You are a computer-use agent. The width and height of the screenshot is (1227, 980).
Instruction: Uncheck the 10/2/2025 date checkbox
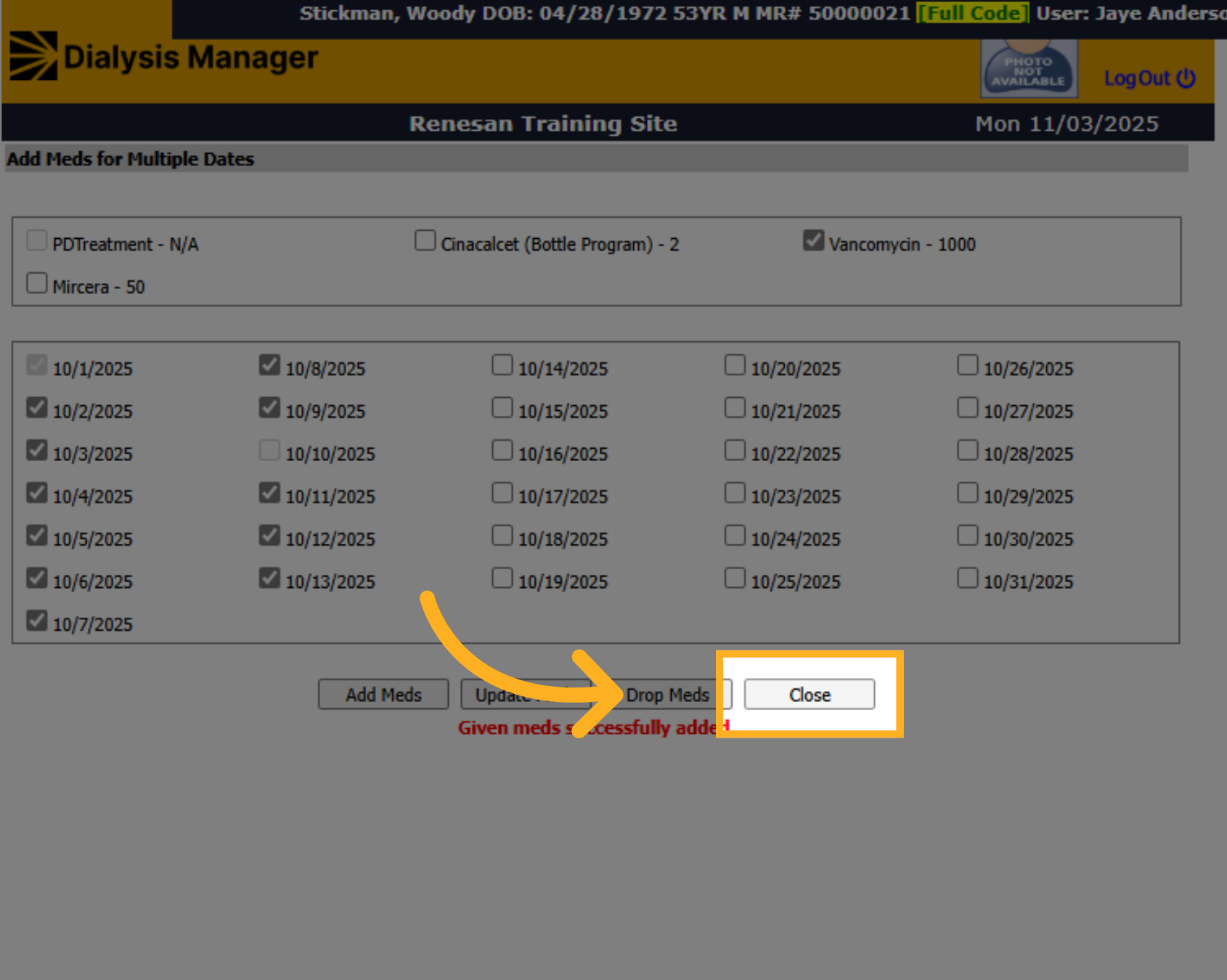click(37, 408)
